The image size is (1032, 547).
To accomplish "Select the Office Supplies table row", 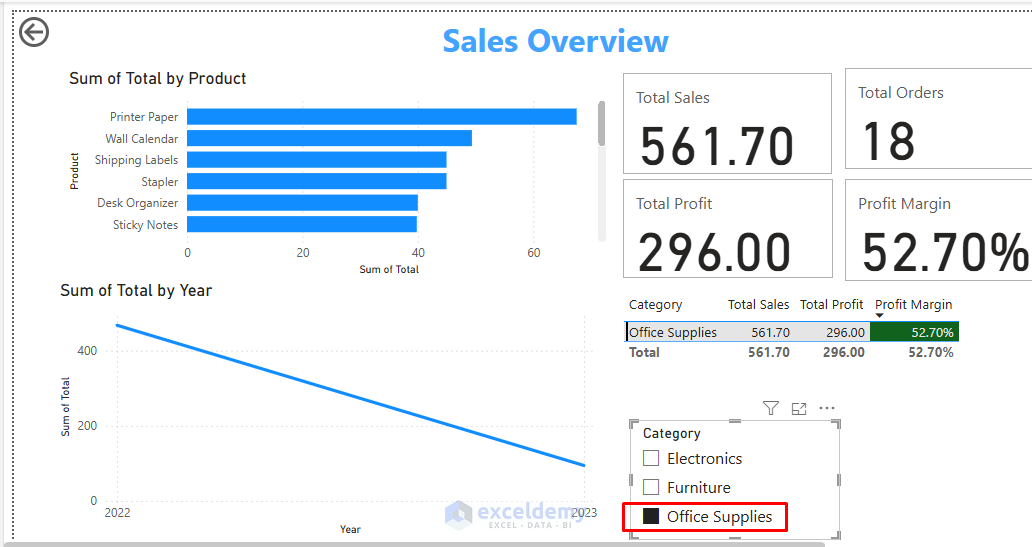I will 673,332.
